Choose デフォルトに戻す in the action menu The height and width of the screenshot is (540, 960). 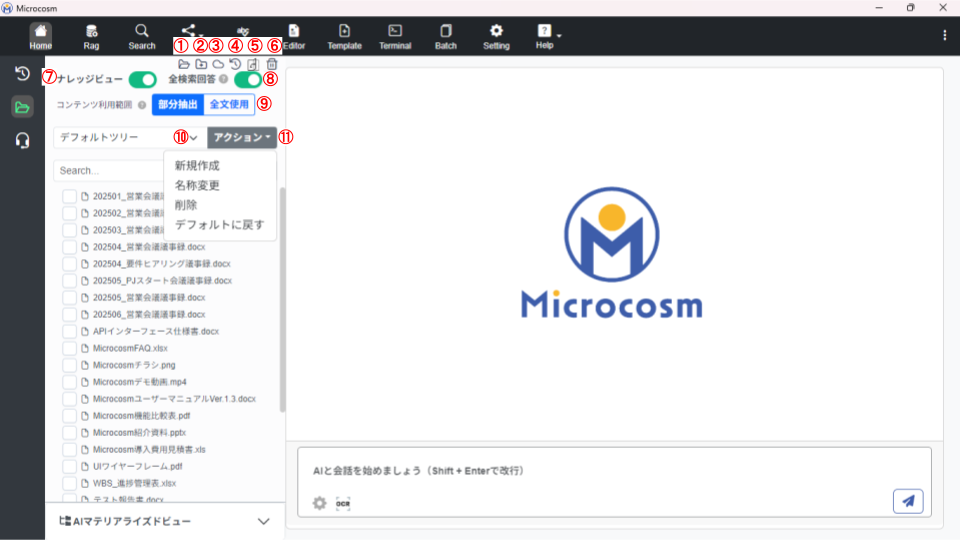[x=219, y=225]
